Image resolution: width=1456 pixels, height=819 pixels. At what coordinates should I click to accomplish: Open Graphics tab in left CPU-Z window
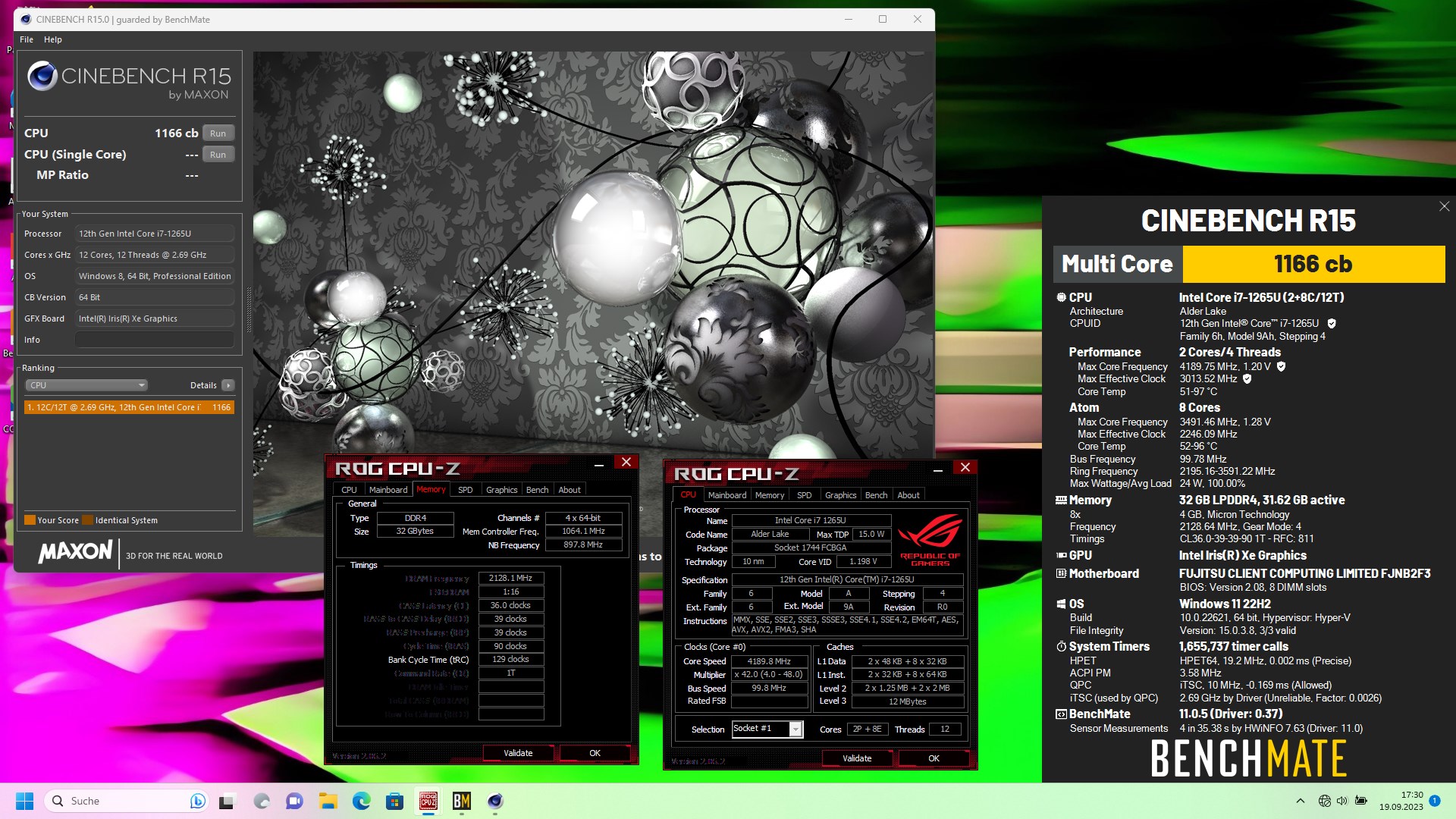502,490
